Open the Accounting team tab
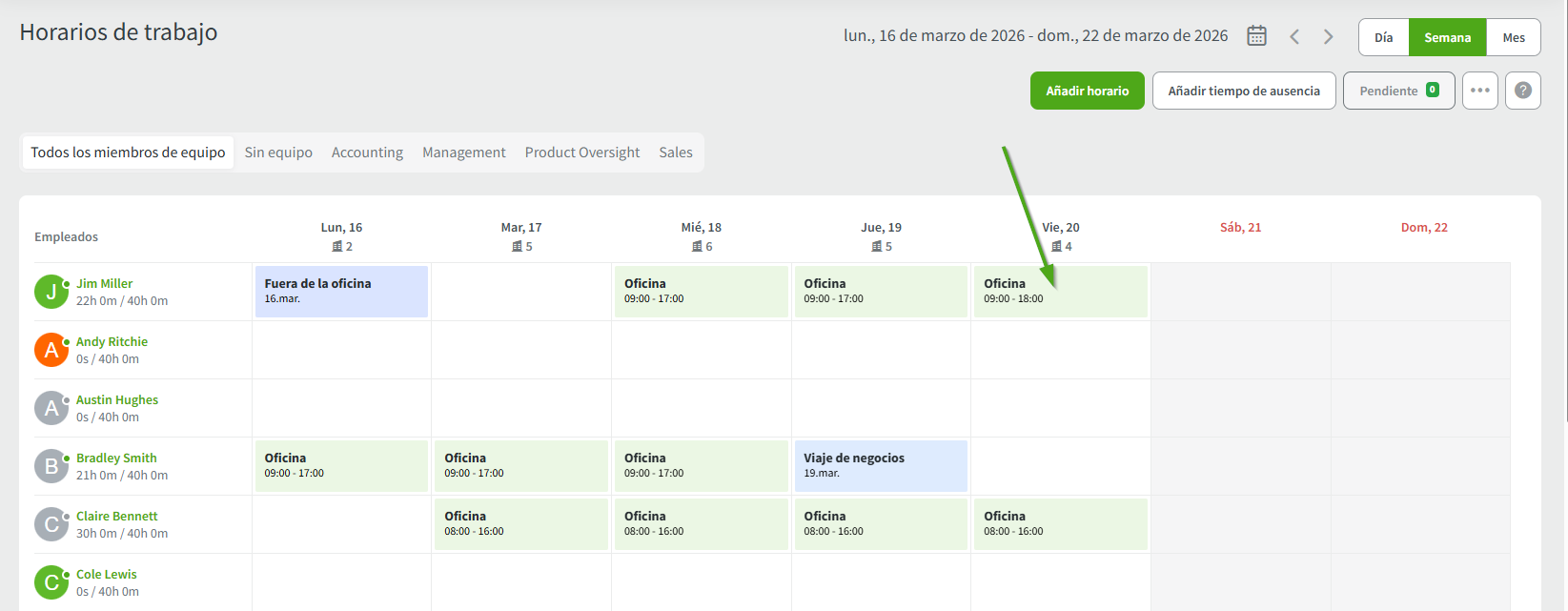 tap(367, 153)
